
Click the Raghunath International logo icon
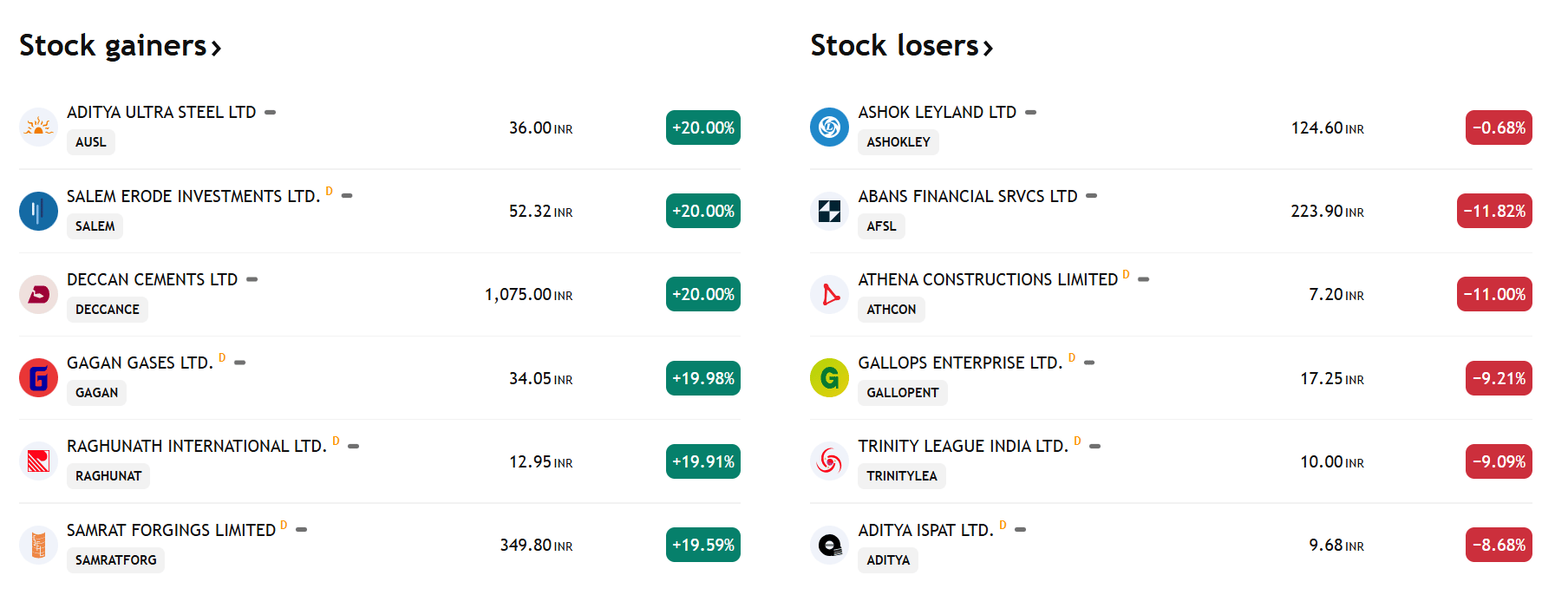38,461
